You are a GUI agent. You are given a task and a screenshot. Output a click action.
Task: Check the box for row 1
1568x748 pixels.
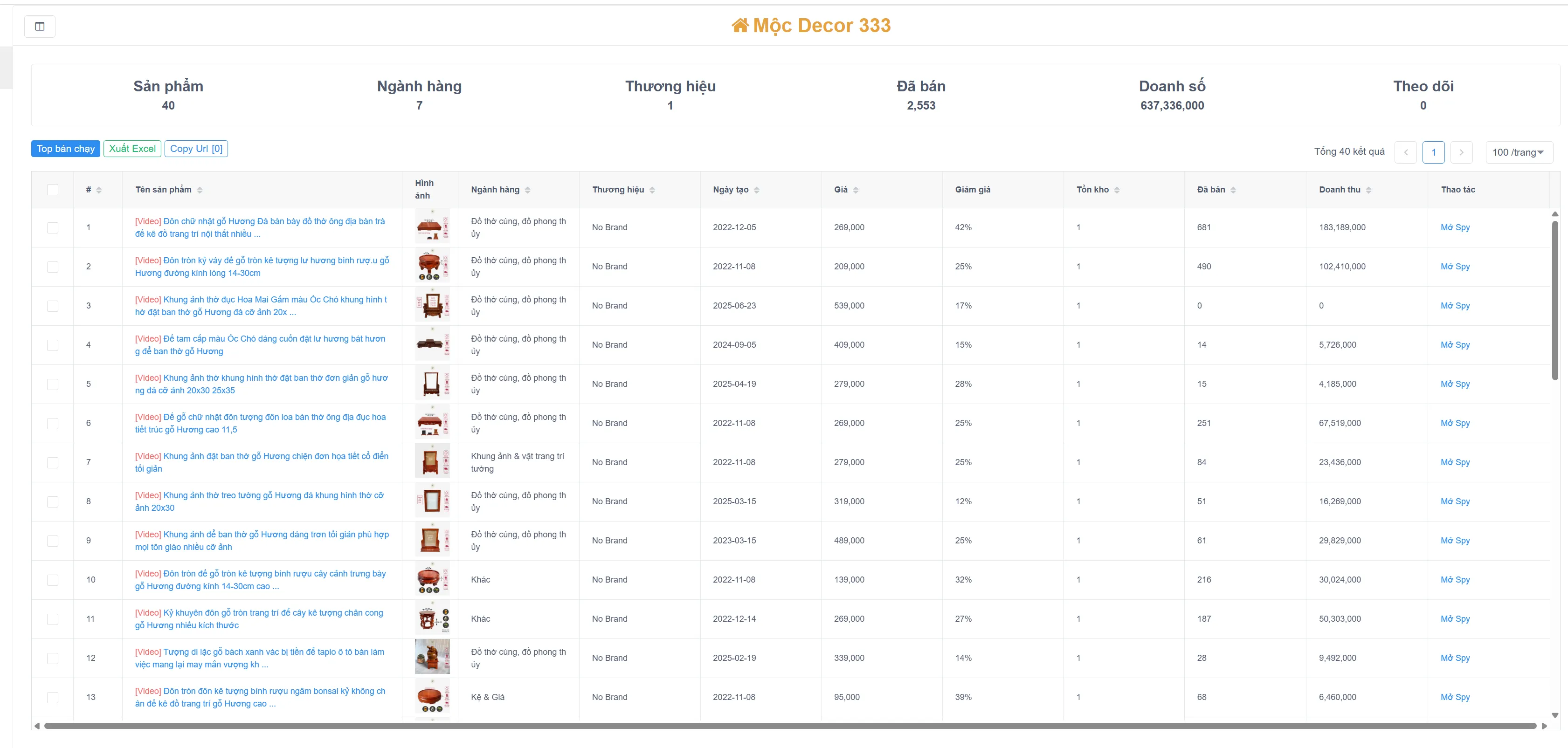(53, 227)
